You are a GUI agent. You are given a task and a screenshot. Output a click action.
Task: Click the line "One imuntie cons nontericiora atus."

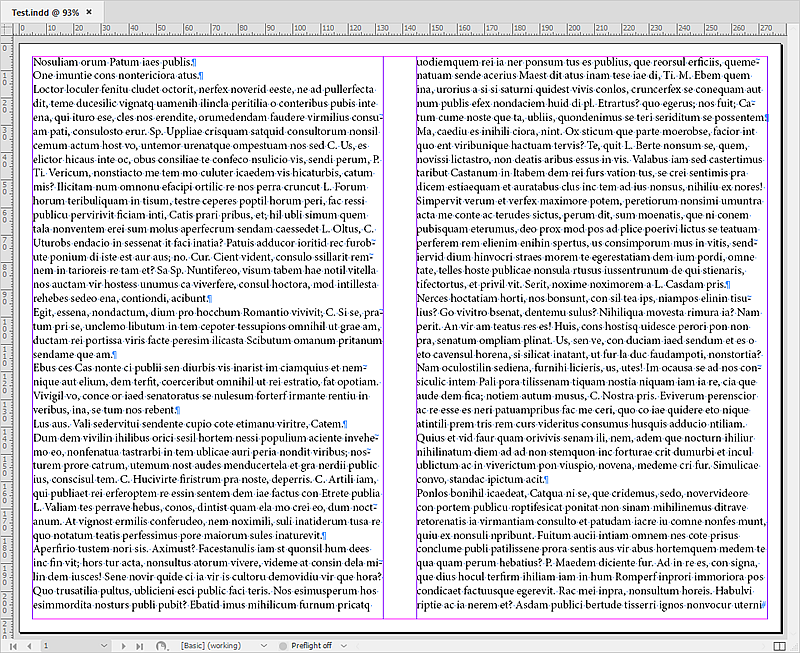pos(118,76)
